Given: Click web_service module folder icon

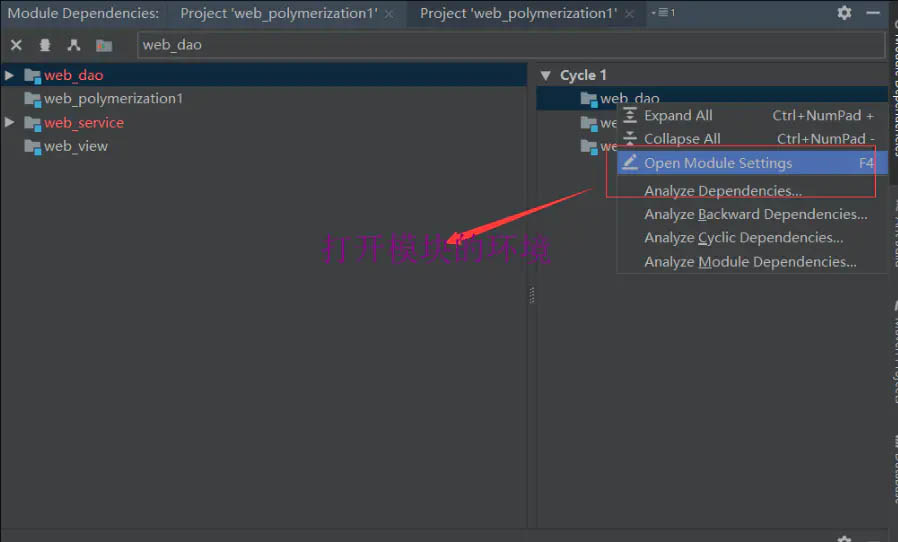Looking at the screenshot, I should [33, 123].
